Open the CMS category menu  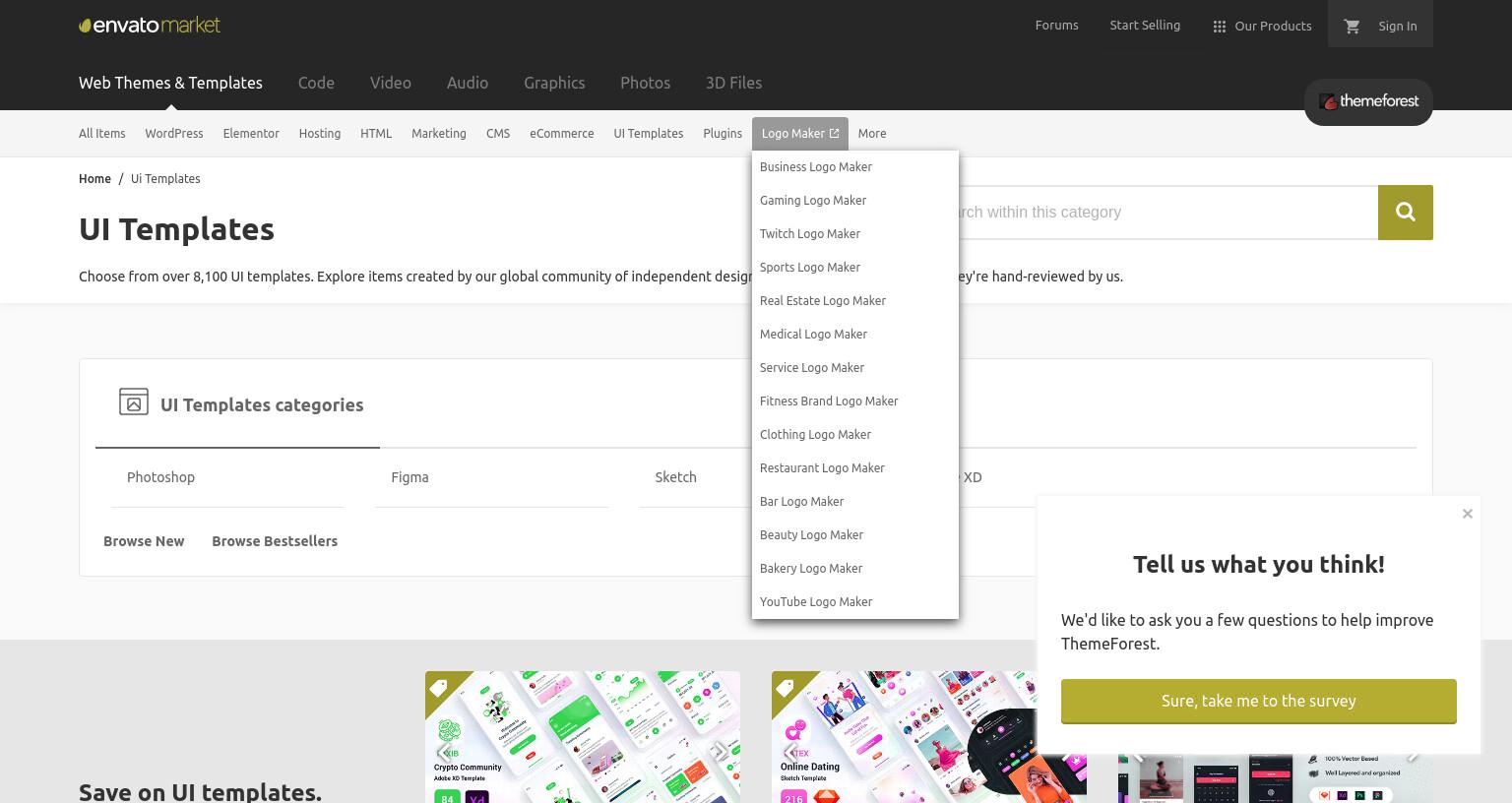(x=498, y=133)
